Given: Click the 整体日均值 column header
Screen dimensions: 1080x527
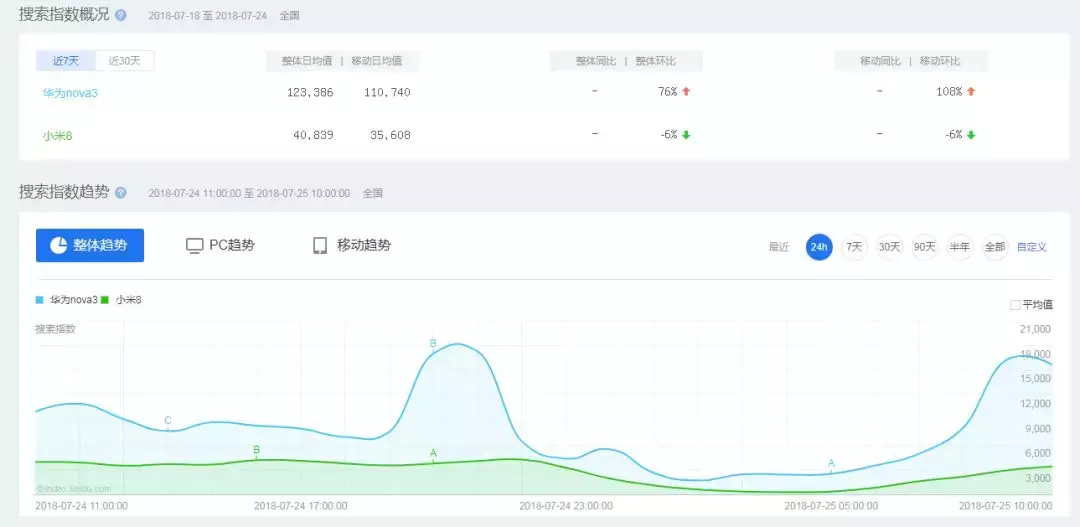Looking at the screenshot, I should pyautogui.click(x=307, y=61).
